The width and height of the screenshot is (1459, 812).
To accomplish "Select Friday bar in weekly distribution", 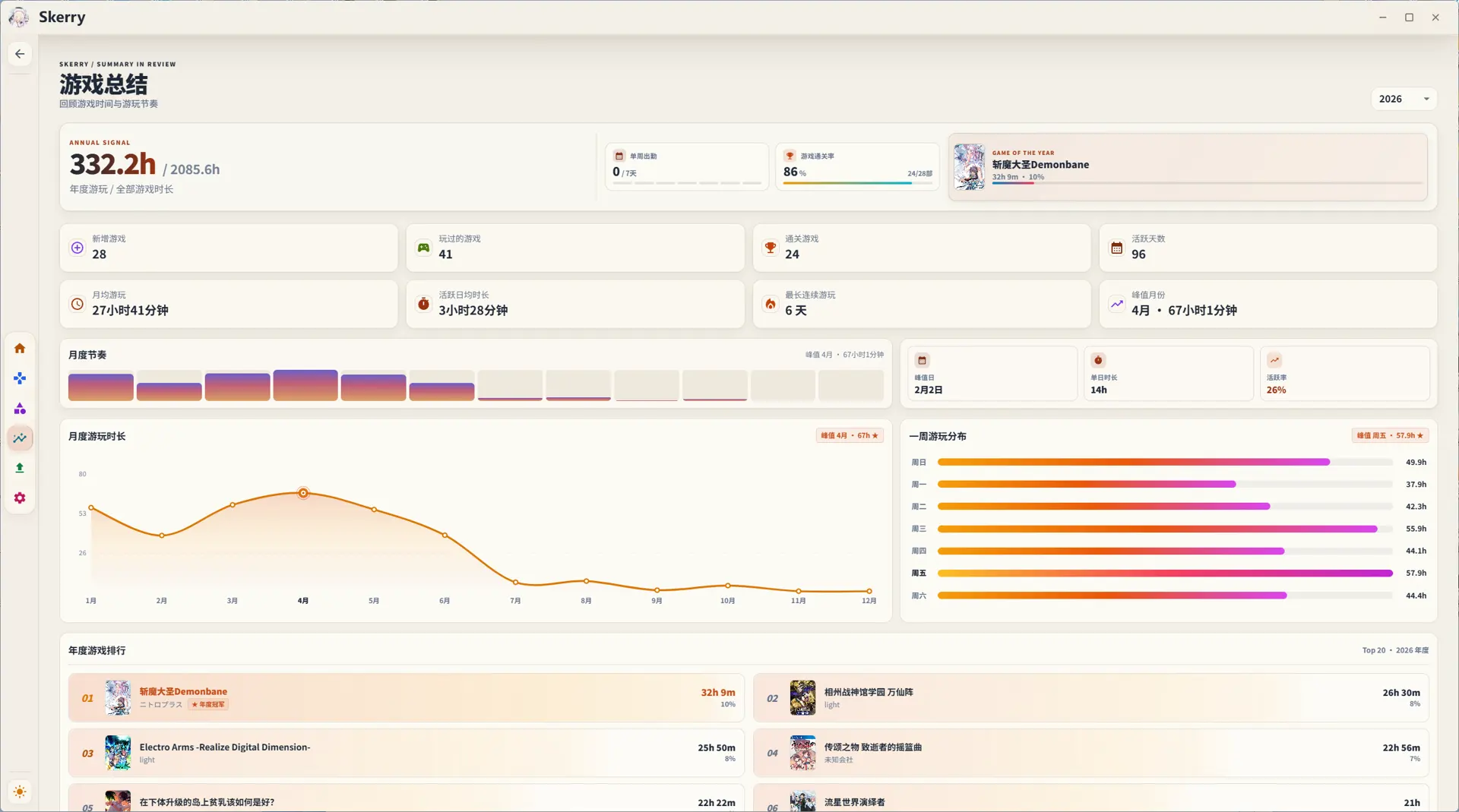I will click(1165, 573).
